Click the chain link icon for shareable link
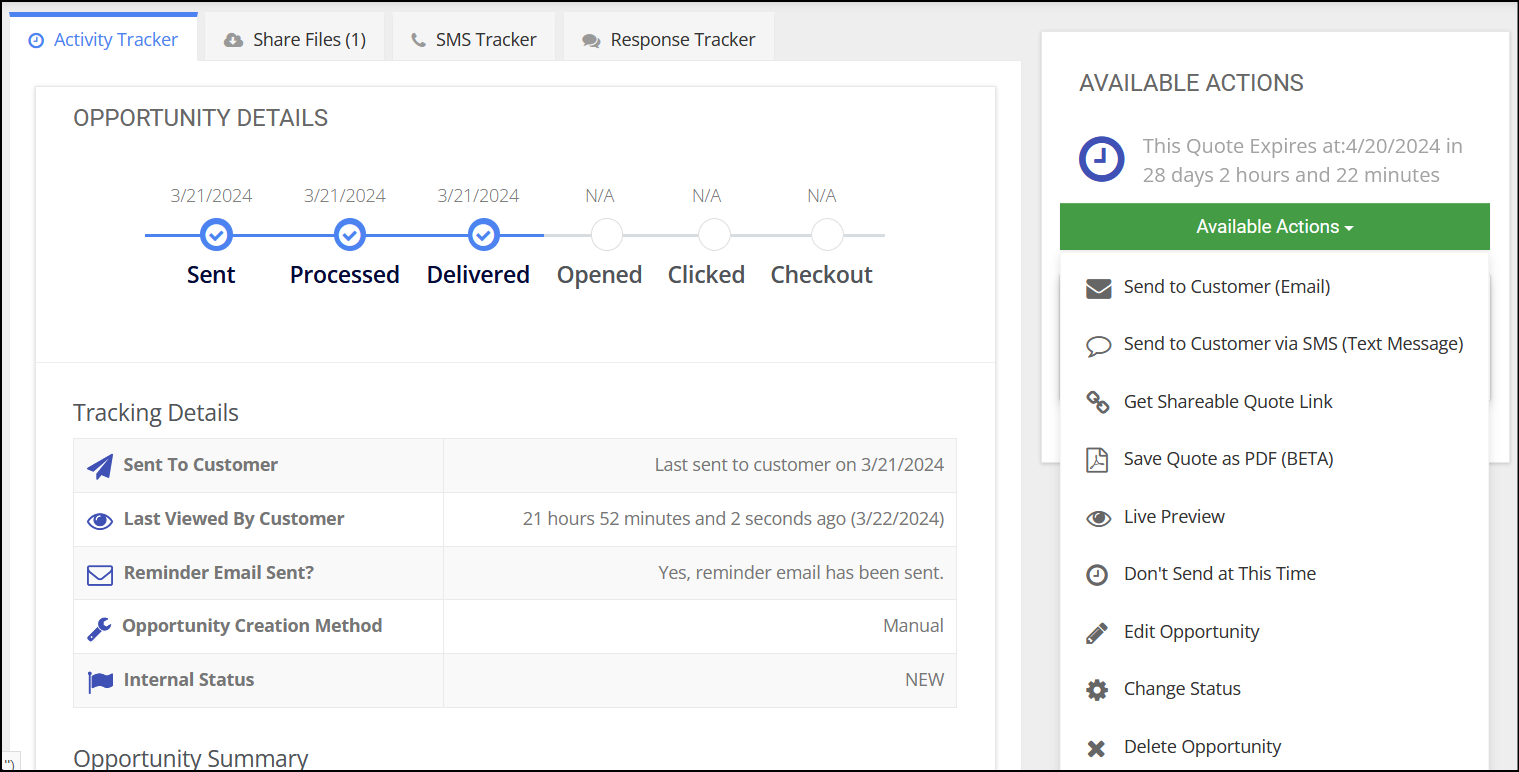This screenshot has width=1519, height=772. (1098, 403)
